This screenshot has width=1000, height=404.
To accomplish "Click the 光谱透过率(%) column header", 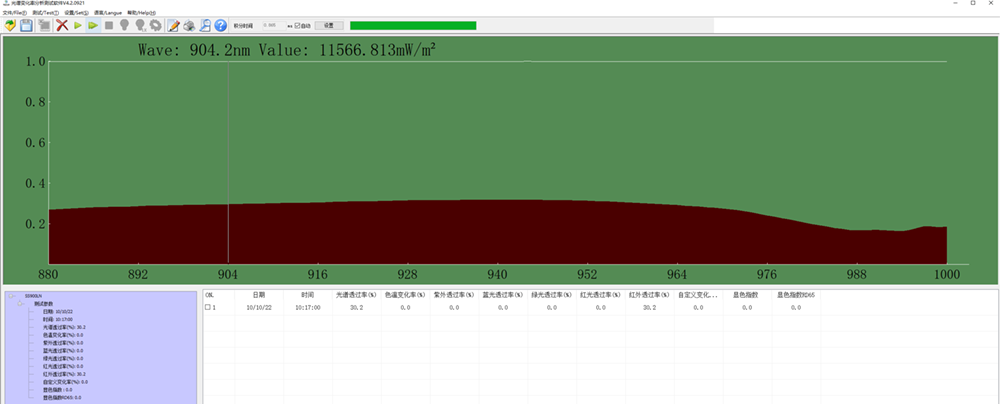I will tap(355, 296).
